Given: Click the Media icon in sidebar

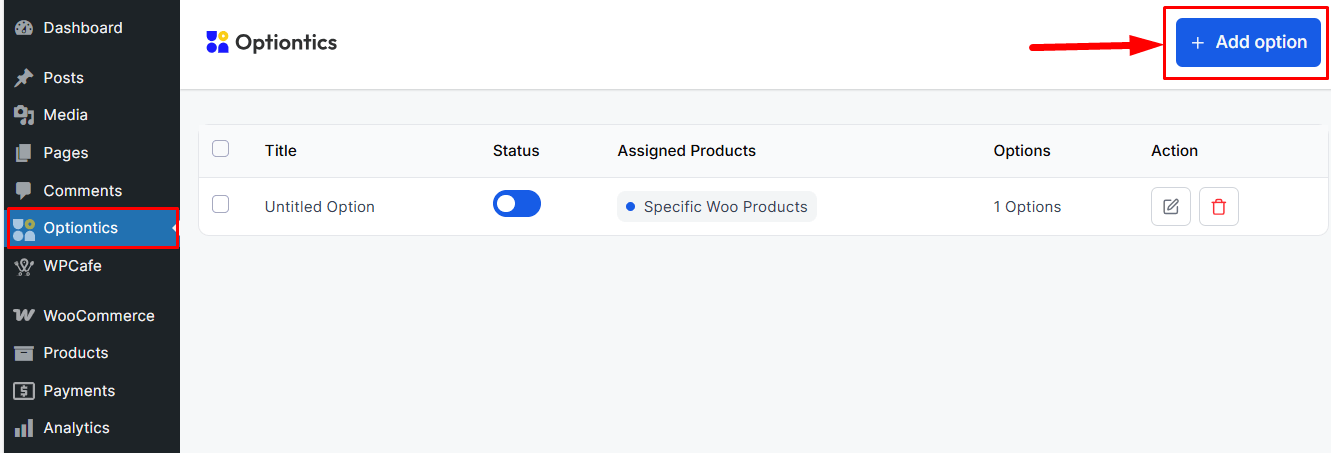Looking at the screenshot, I should click(24, 115).
